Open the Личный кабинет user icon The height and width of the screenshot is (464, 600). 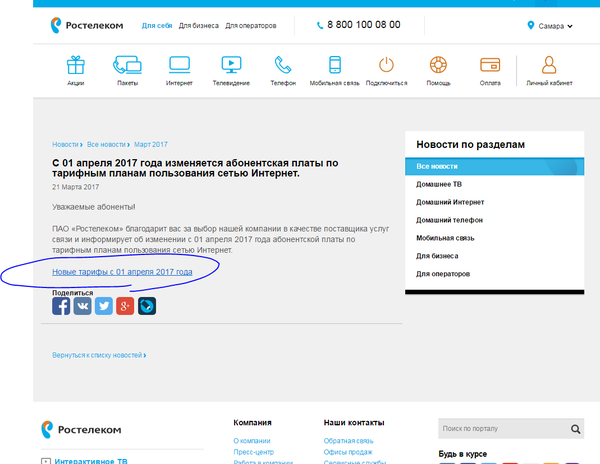click(x=549, y=66)
